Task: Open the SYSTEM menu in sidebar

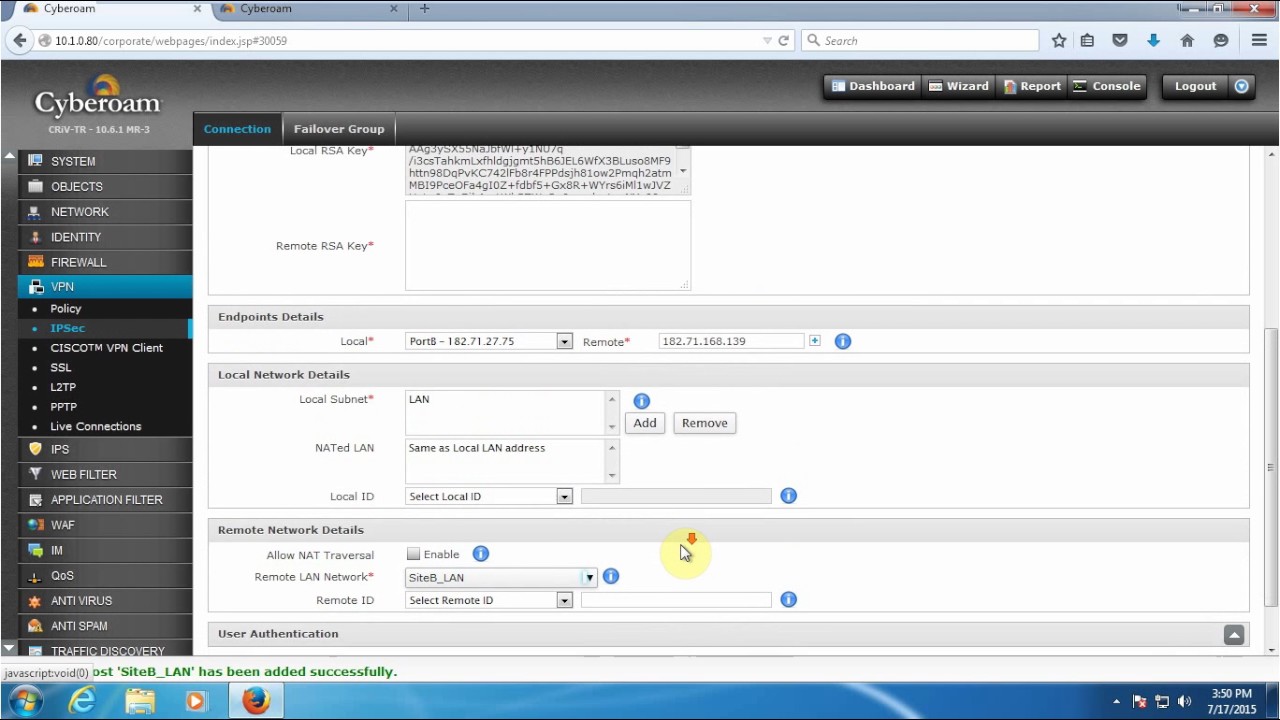Action: [x=105, y=161]
